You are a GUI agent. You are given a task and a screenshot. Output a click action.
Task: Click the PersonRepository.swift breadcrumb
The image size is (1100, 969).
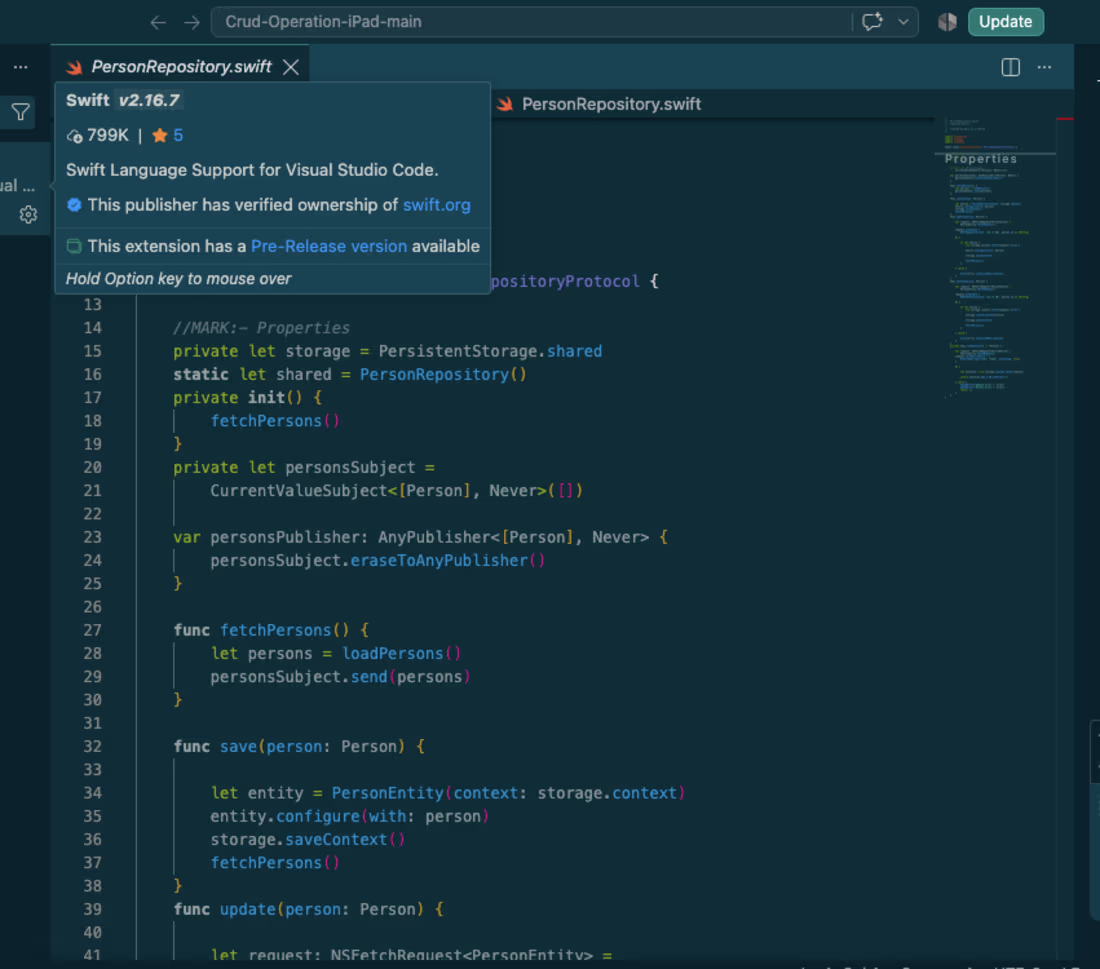611,104
